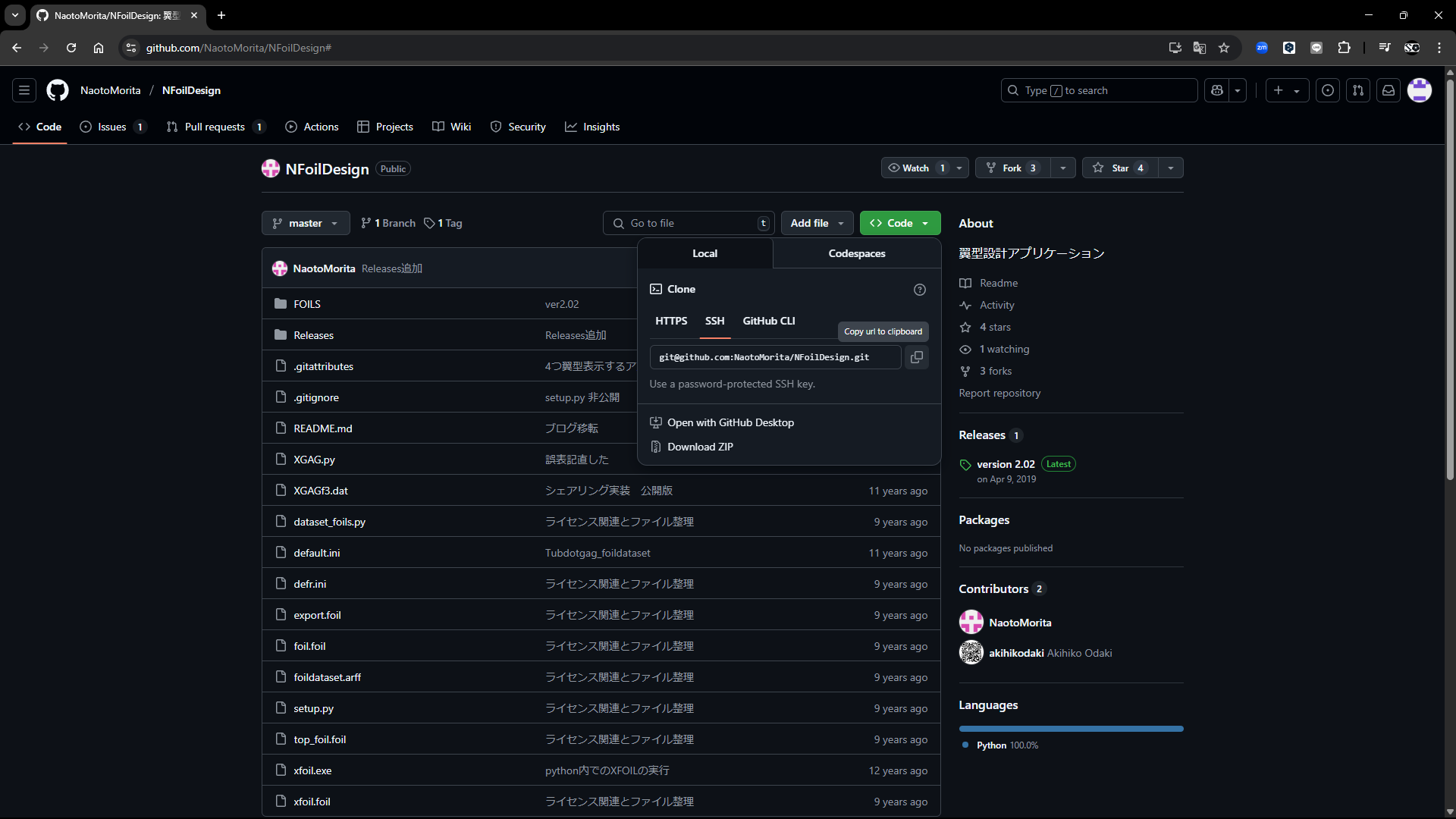Open the Actions tab
Viewport: 1456px width, 819px height.
[312, 127]
